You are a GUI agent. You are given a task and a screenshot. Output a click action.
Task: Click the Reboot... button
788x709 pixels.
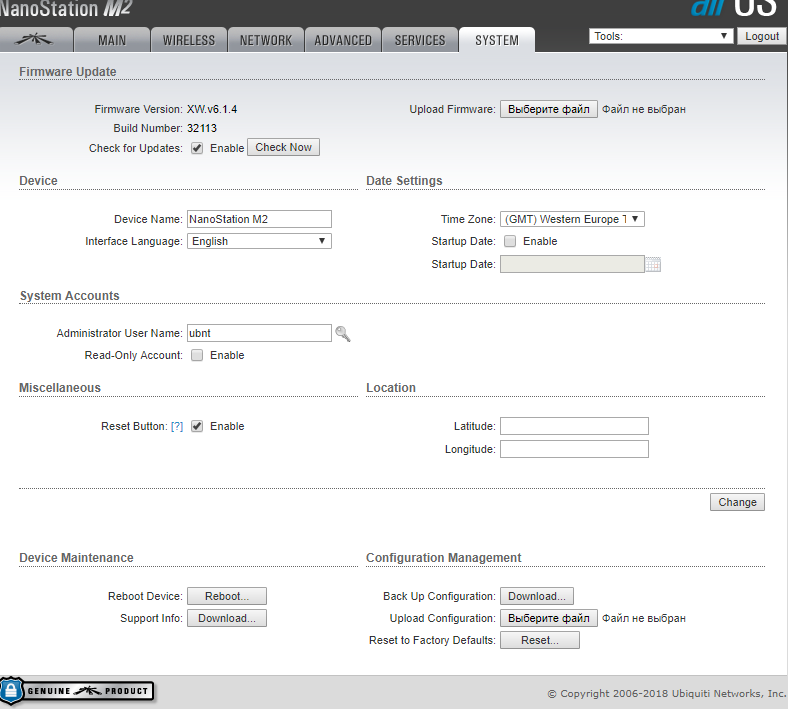tap(227, 596)
